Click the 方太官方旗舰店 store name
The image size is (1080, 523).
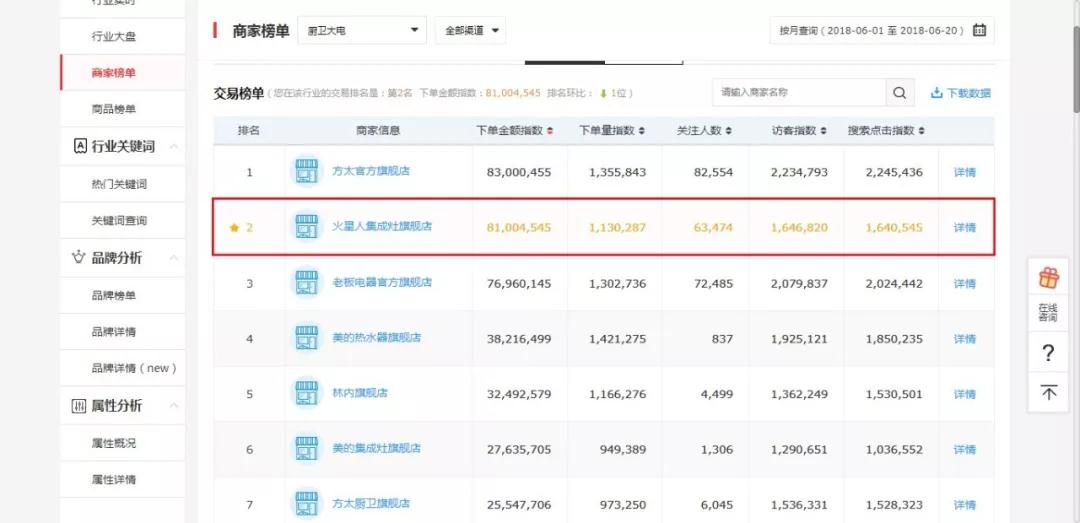point(371,171)
